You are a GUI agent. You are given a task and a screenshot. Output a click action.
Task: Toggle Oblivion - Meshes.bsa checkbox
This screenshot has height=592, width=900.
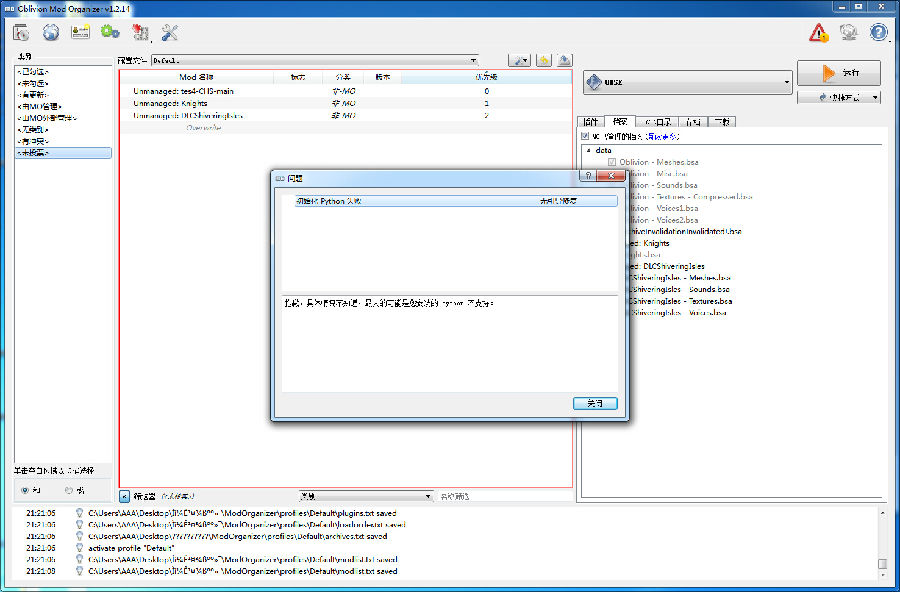(612, 162)
